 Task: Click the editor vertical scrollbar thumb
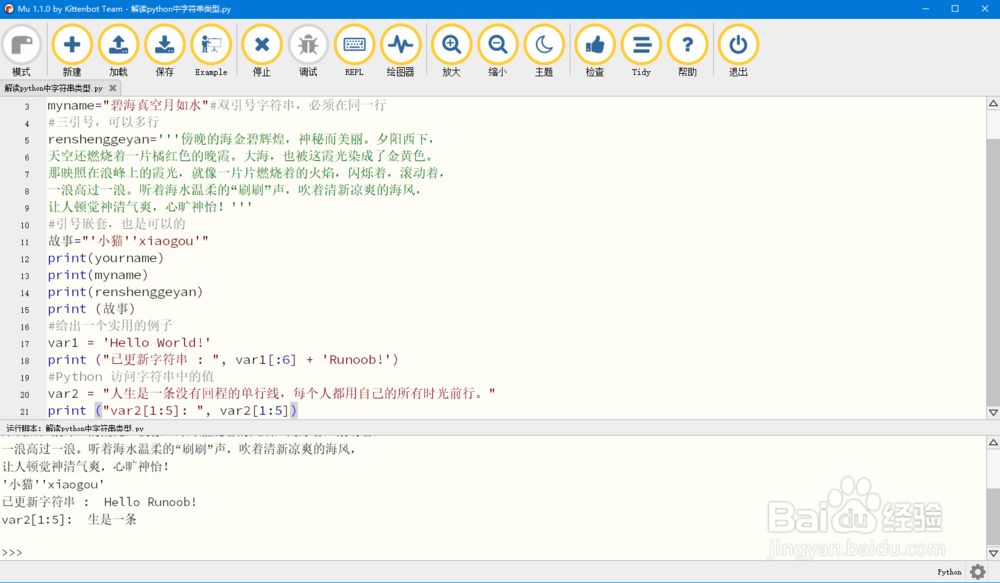993,271
